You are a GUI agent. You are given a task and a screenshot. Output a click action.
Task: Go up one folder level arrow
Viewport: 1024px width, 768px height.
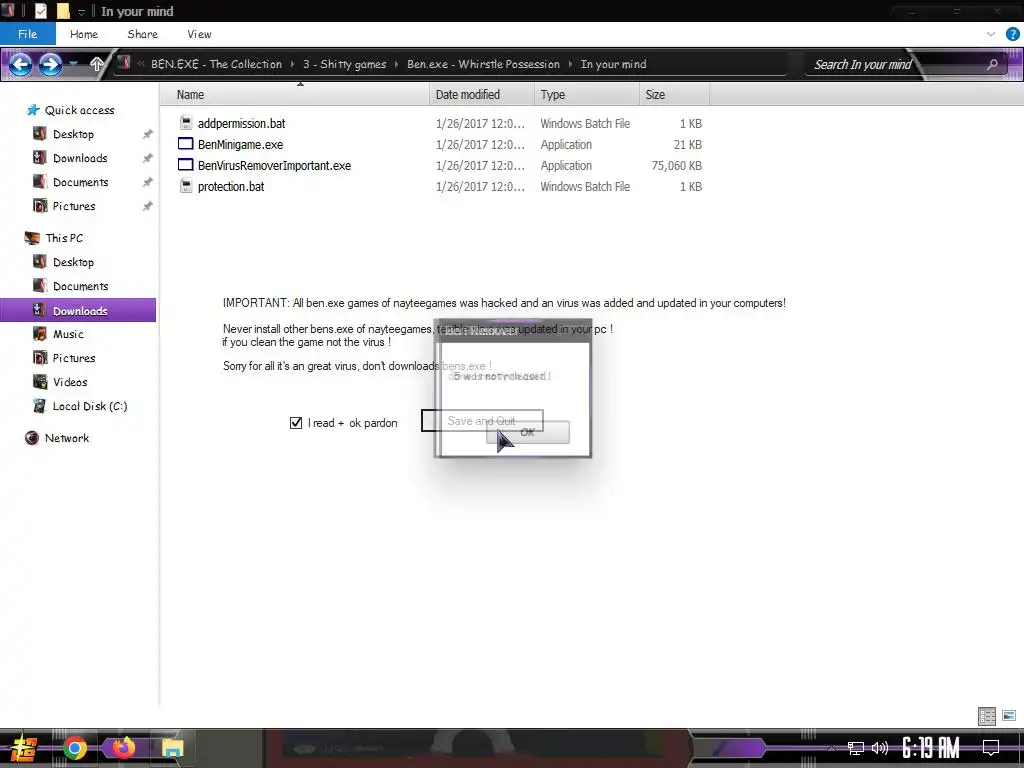(x=97, y=64)
